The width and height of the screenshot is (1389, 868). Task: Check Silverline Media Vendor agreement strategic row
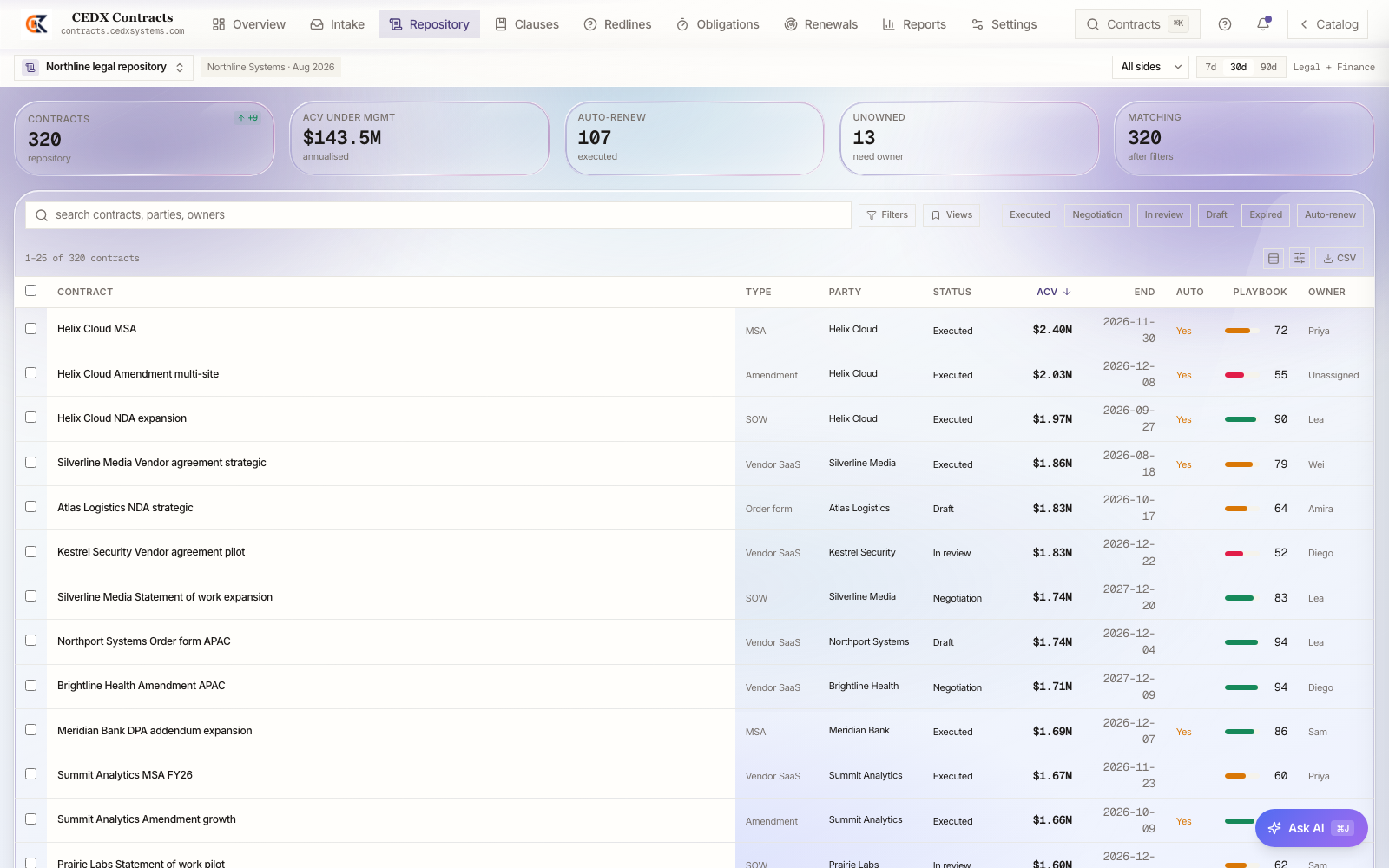tap(31, 463)
